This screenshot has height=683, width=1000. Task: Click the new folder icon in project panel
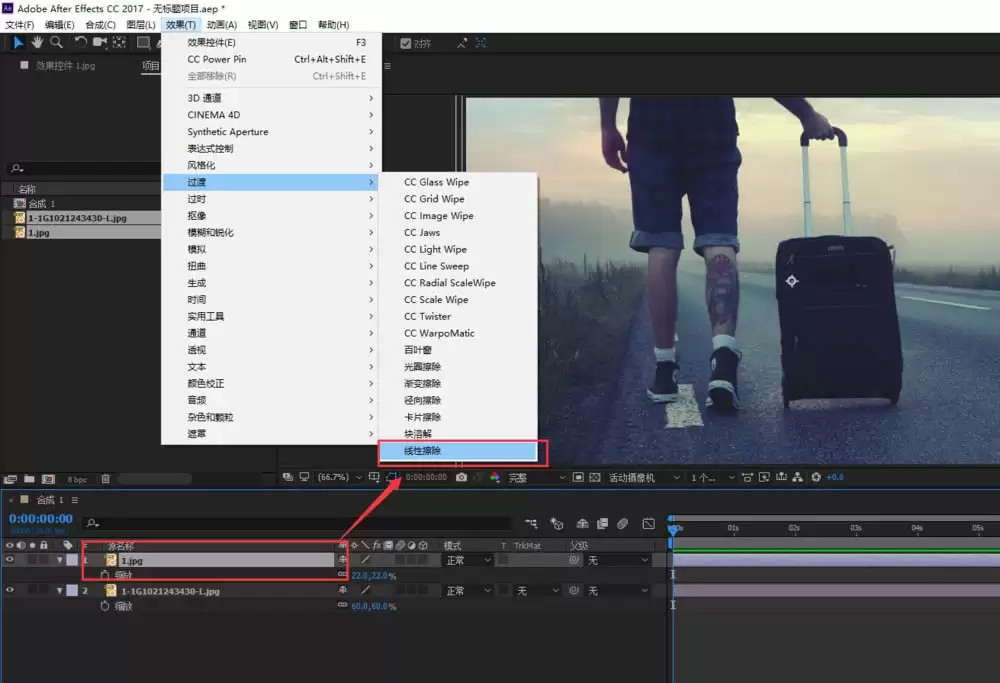[x=29, y=478]
